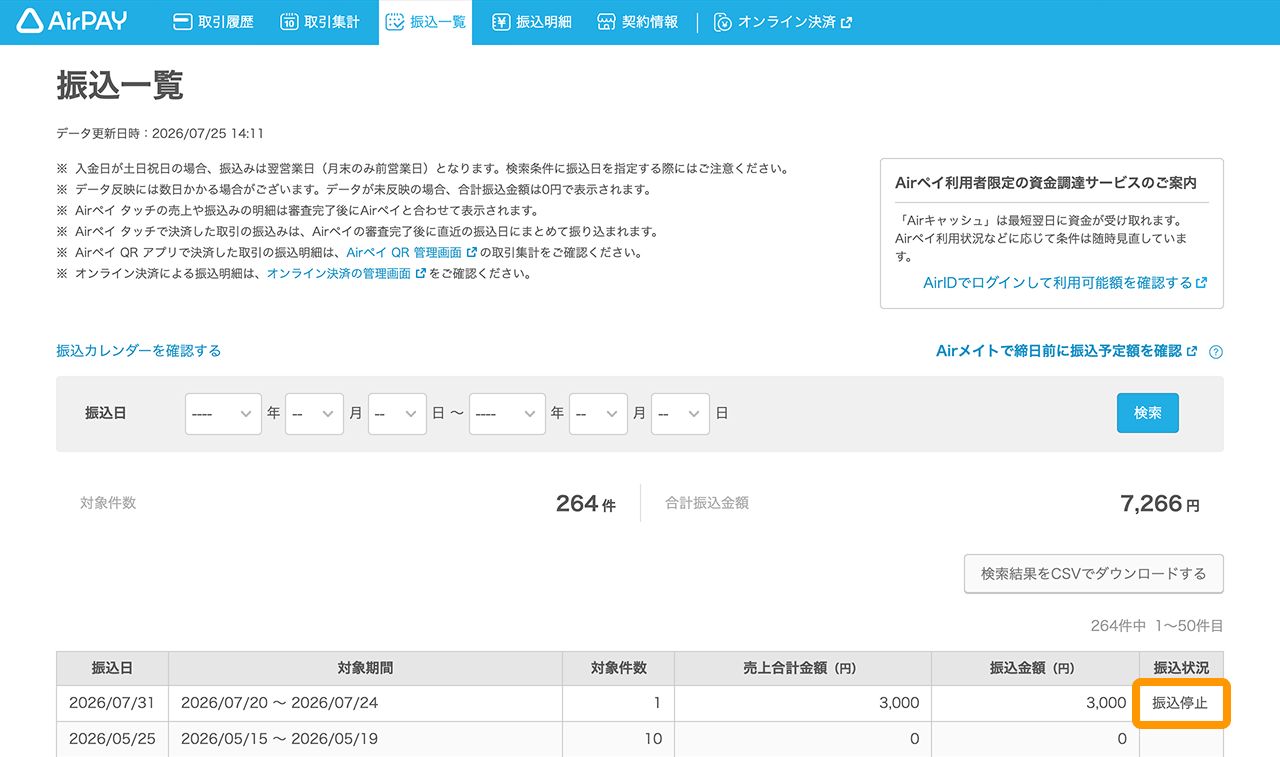The image size is (1280, 757).
Task: Click period 2026/05/15 ～ 2026/05/19
Action: coord(280,739)
